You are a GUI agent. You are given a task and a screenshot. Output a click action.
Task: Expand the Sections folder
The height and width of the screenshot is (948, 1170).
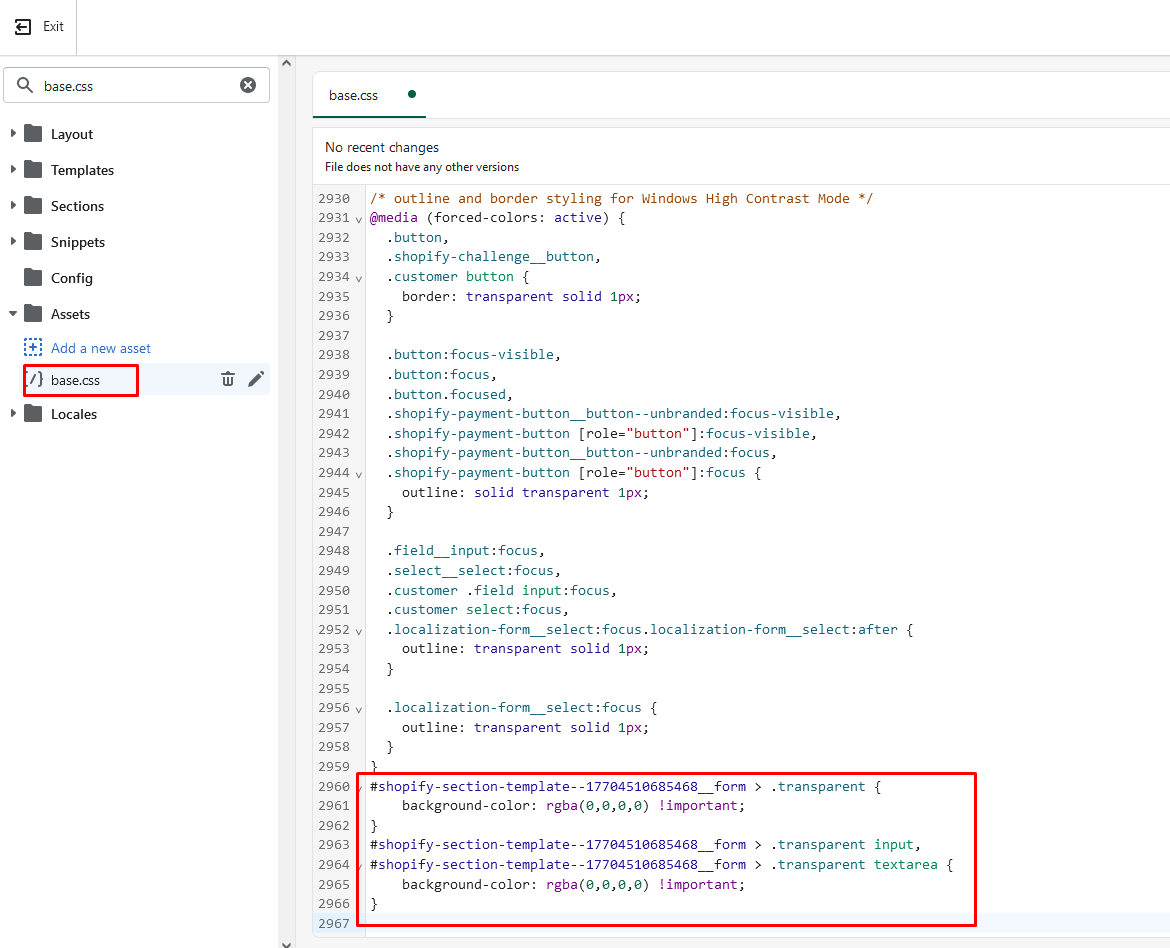(x=13, y=205)
